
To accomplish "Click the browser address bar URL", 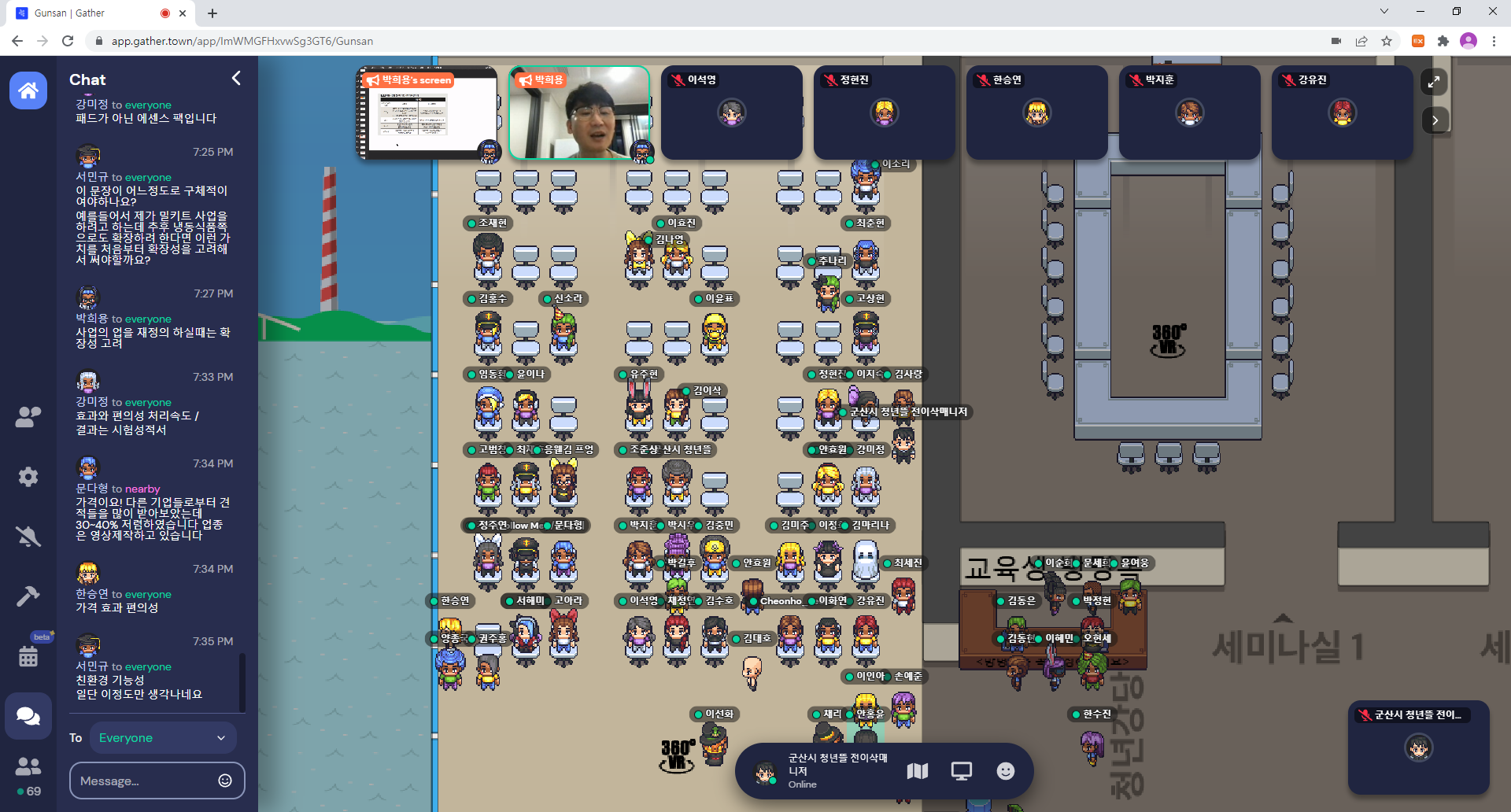I will 242,41.
